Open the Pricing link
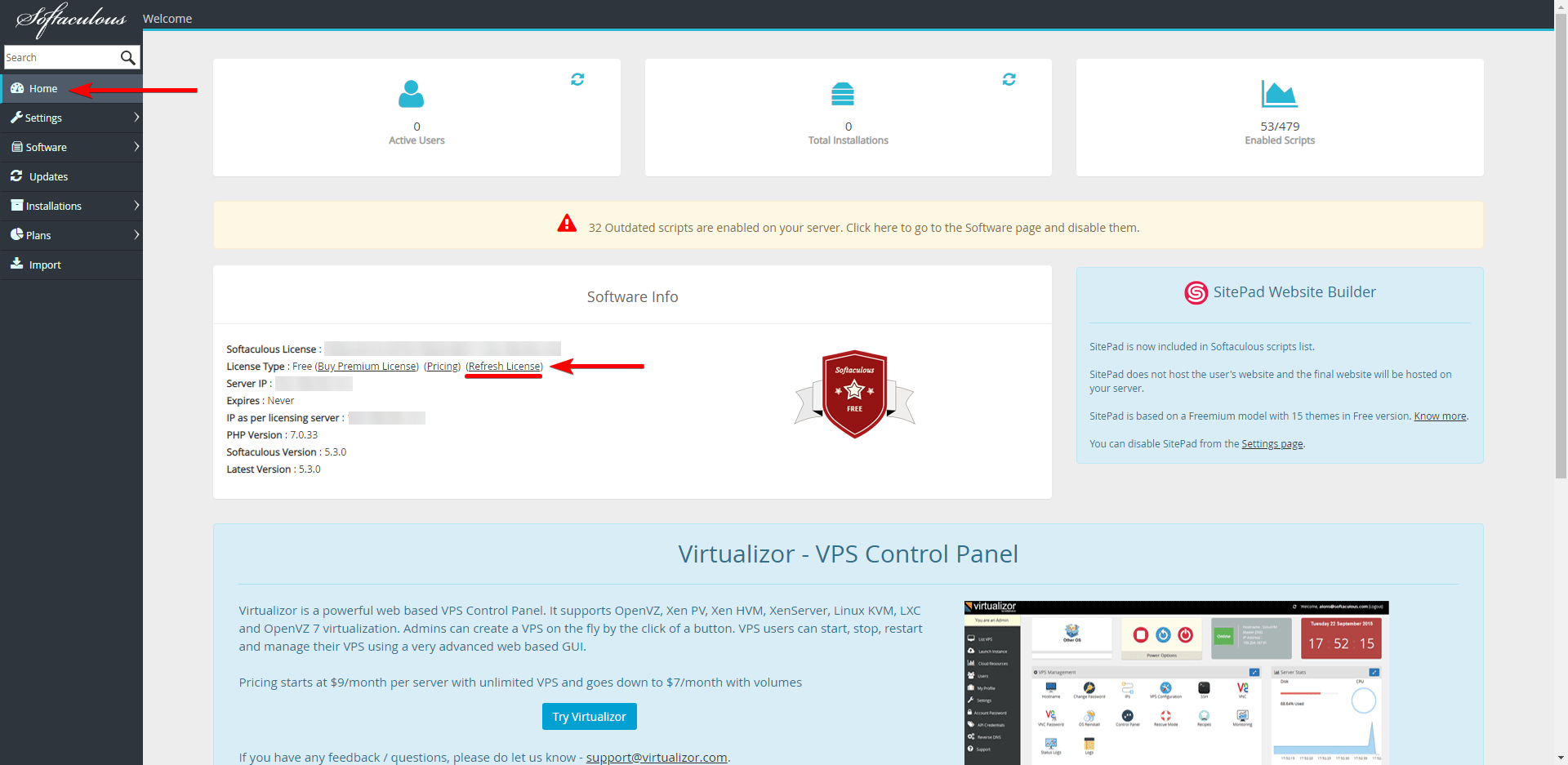The height and width of the screenshot is (765, 1568). click(x=443, y=367)
